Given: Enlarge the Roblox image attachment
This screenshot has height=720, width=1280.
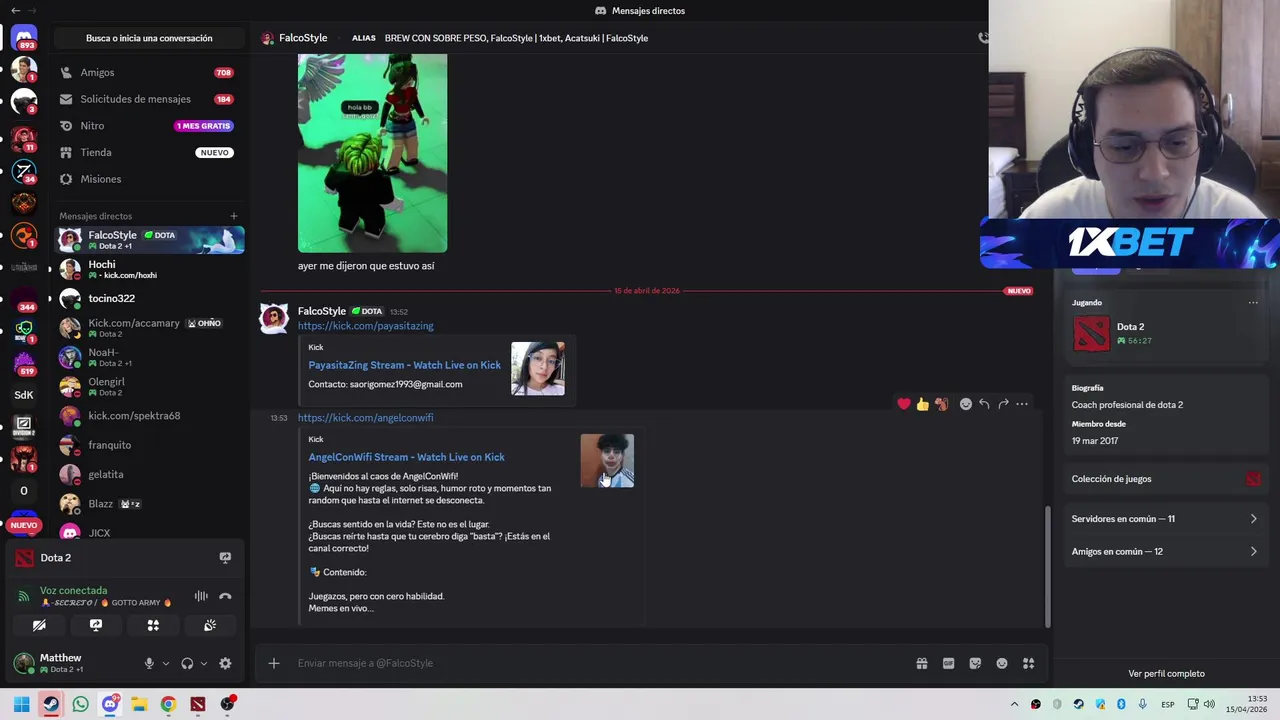Looking at the screenshot, I should [x=372, y=153].
